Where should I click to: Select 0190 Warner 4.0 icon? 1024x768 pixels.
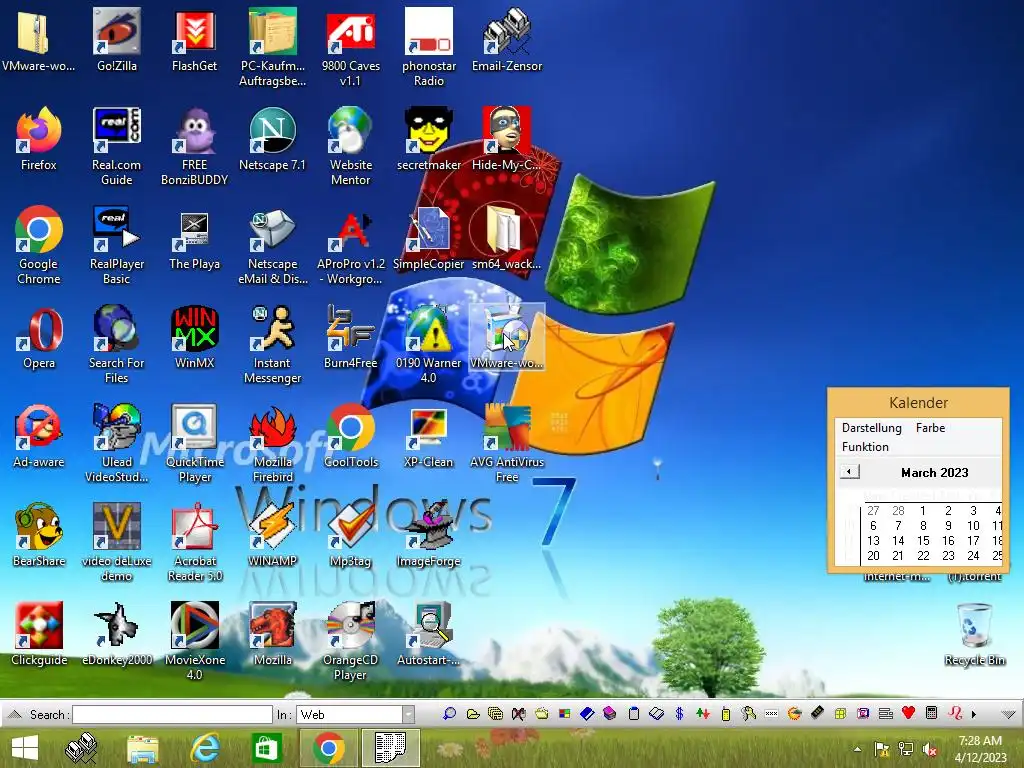(x=428, y=344)
